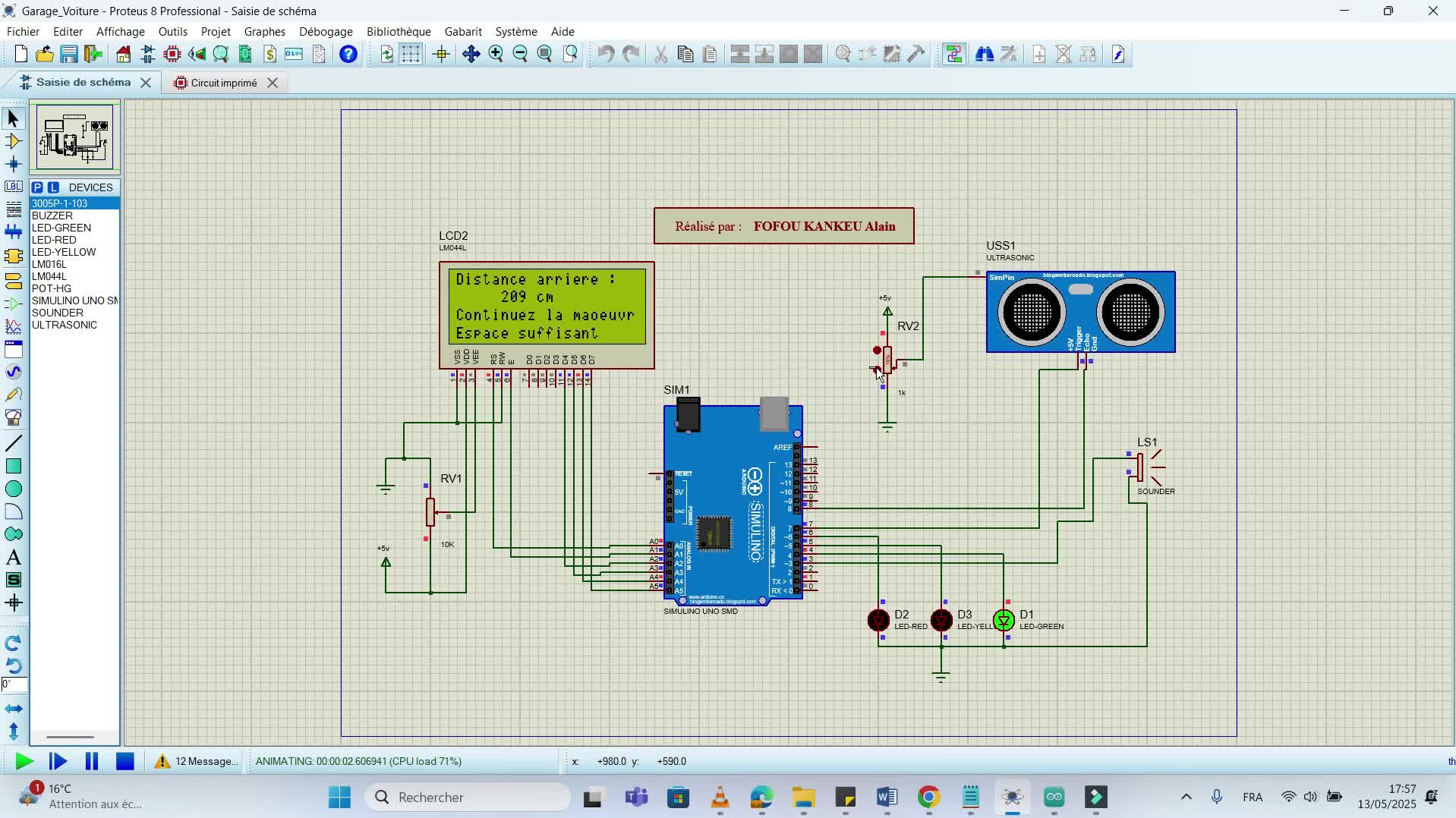Click the zoom to area icon

point(571,54)
